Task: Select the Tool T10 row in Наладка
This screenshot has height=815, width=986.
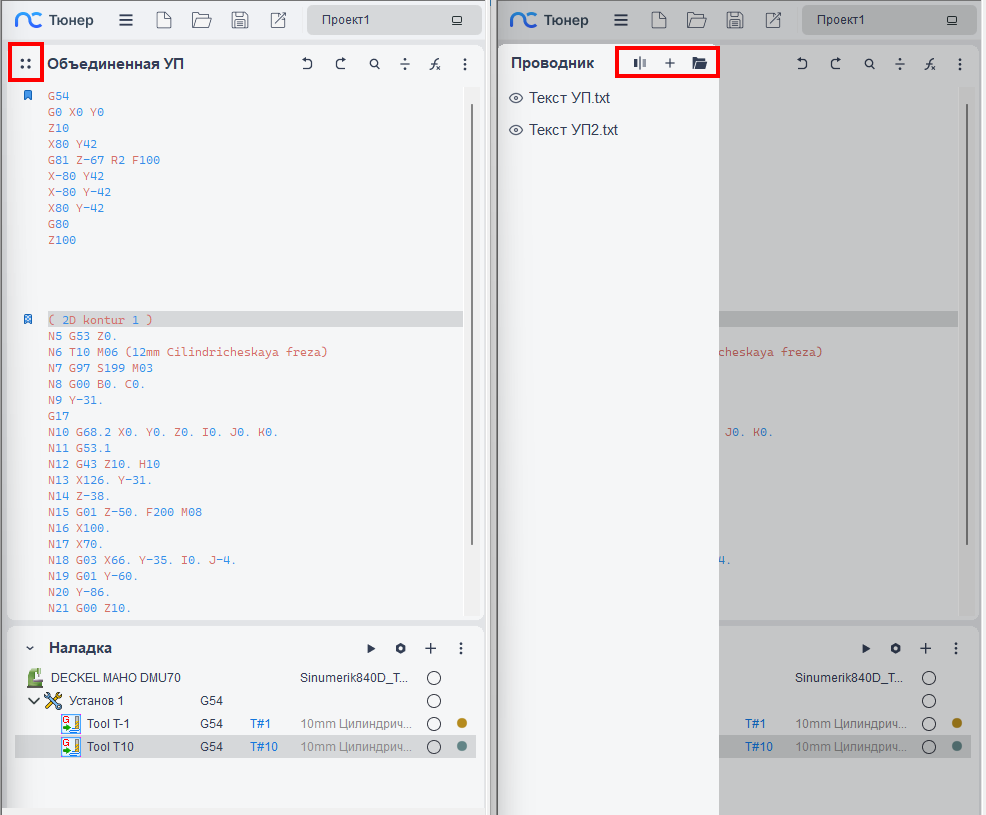Action: (110, 747)
